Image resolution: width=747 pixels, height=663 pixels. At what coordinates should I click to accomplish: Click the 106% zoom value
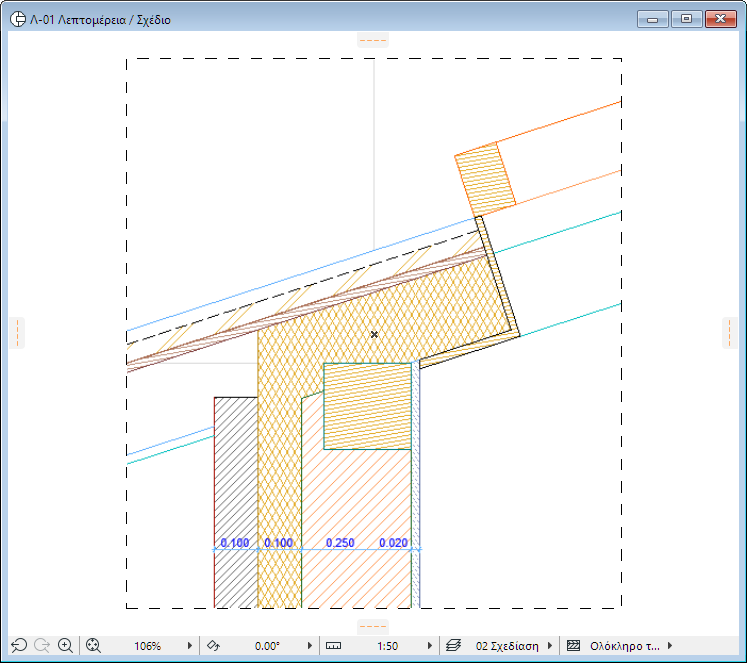148,646
